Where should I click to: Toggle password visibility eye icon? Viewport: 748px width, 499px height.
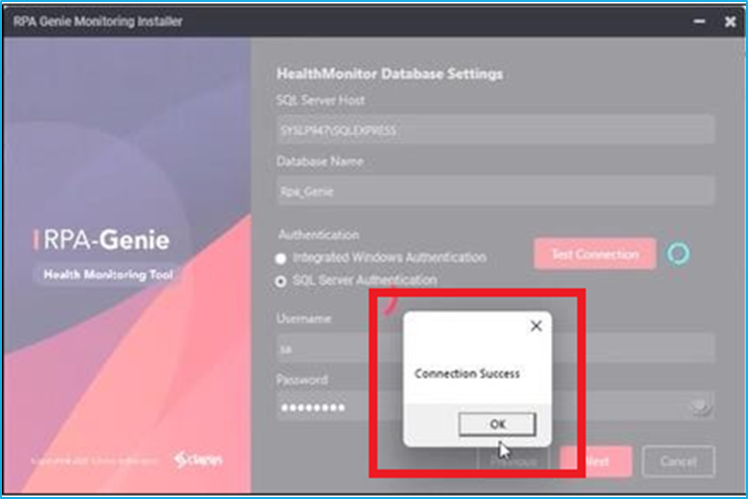(700, 406)
